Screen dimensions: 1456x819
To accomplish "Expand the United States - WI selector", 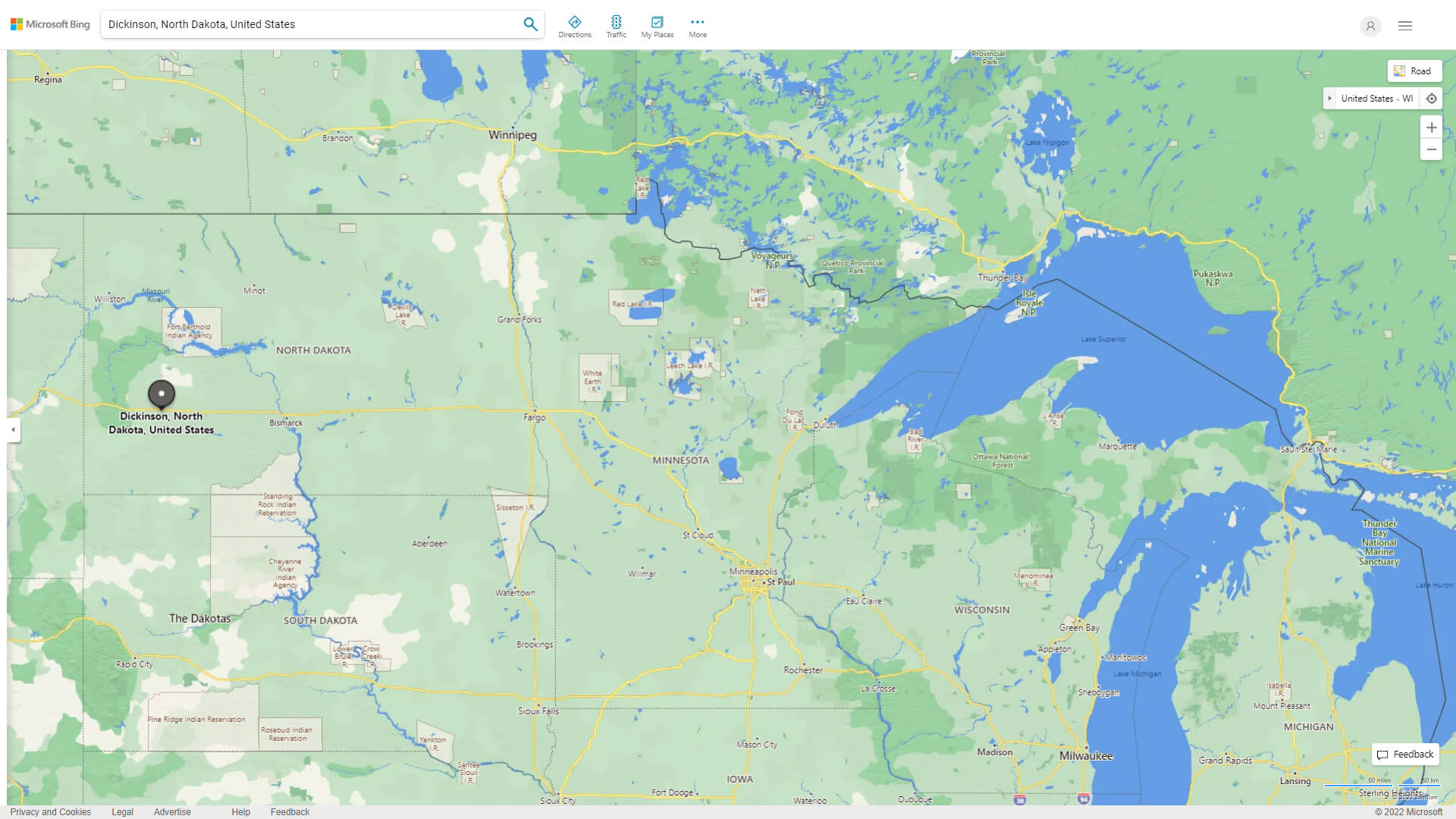I will [x=1330, y=98].
